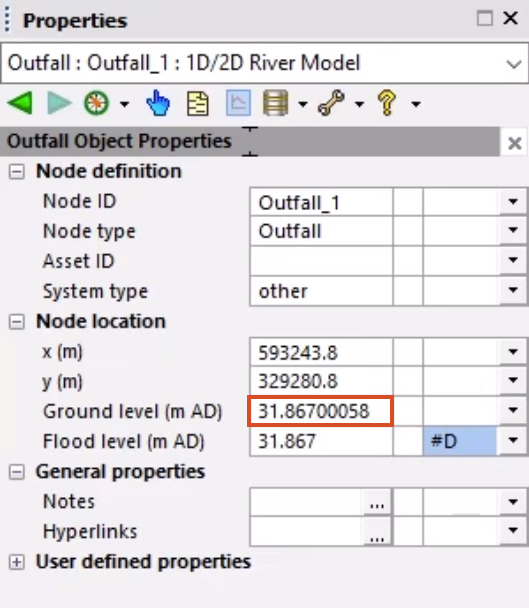The width and height of the screenshot is (529, 608).
Task: Click the yellow question mark help icon
Action: [387, 103]
